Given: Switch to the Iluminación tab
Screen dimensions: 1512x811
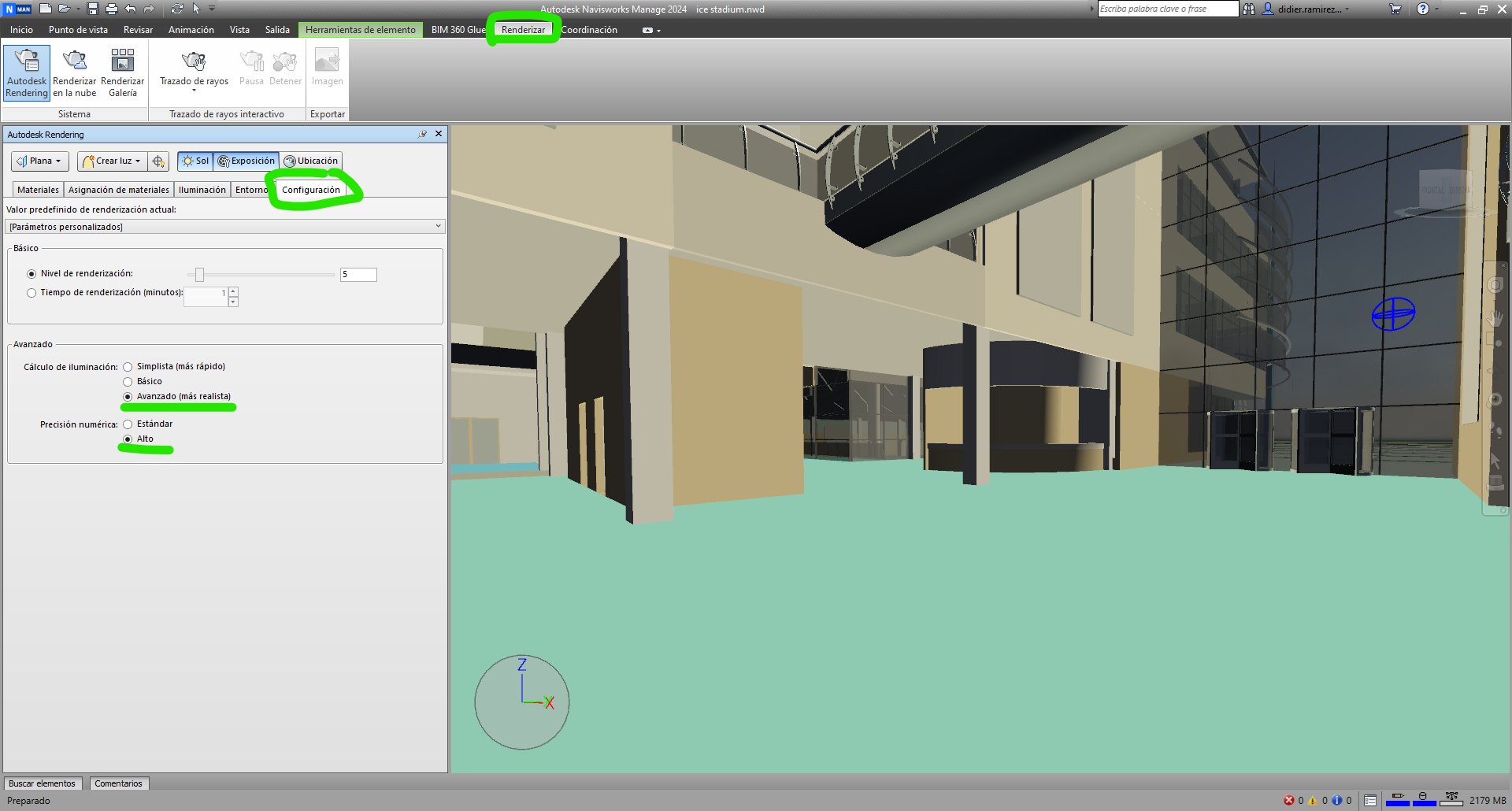Looking at the screenshot, I should (202, 190).
